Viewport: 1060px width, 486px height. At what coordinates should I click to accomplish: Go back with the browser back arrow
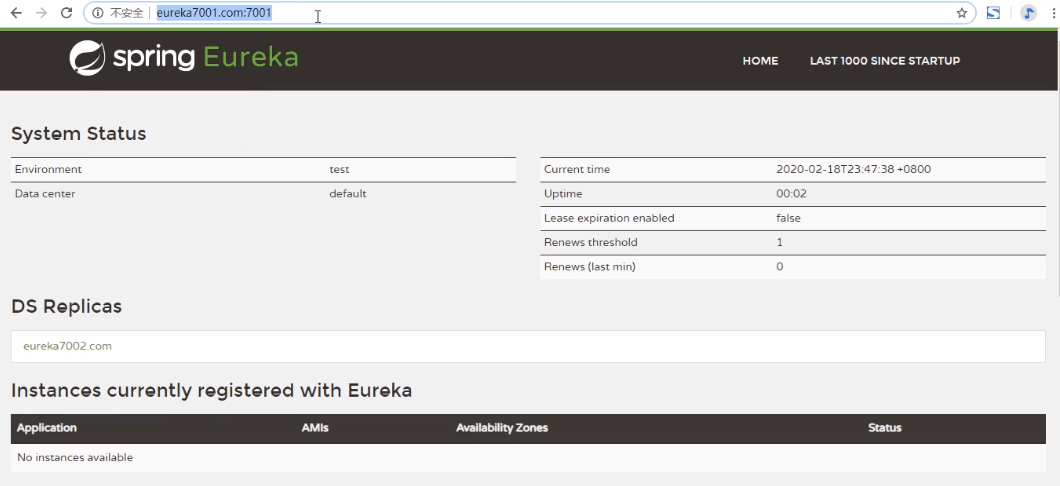point(16,13)
